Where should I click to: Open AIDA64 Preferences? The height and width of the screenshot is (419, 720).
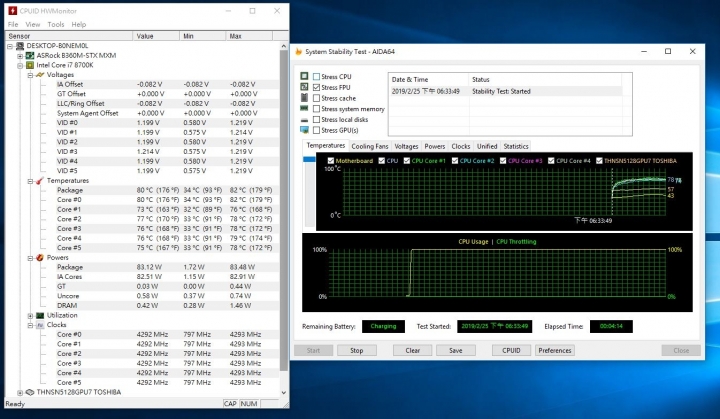(x=555, y=350)
